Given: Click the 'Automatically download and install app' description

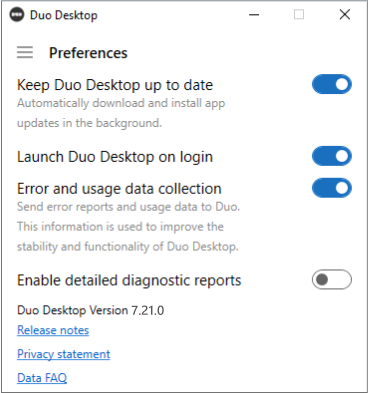Looking at the screenshot, I should pos(121,113).
